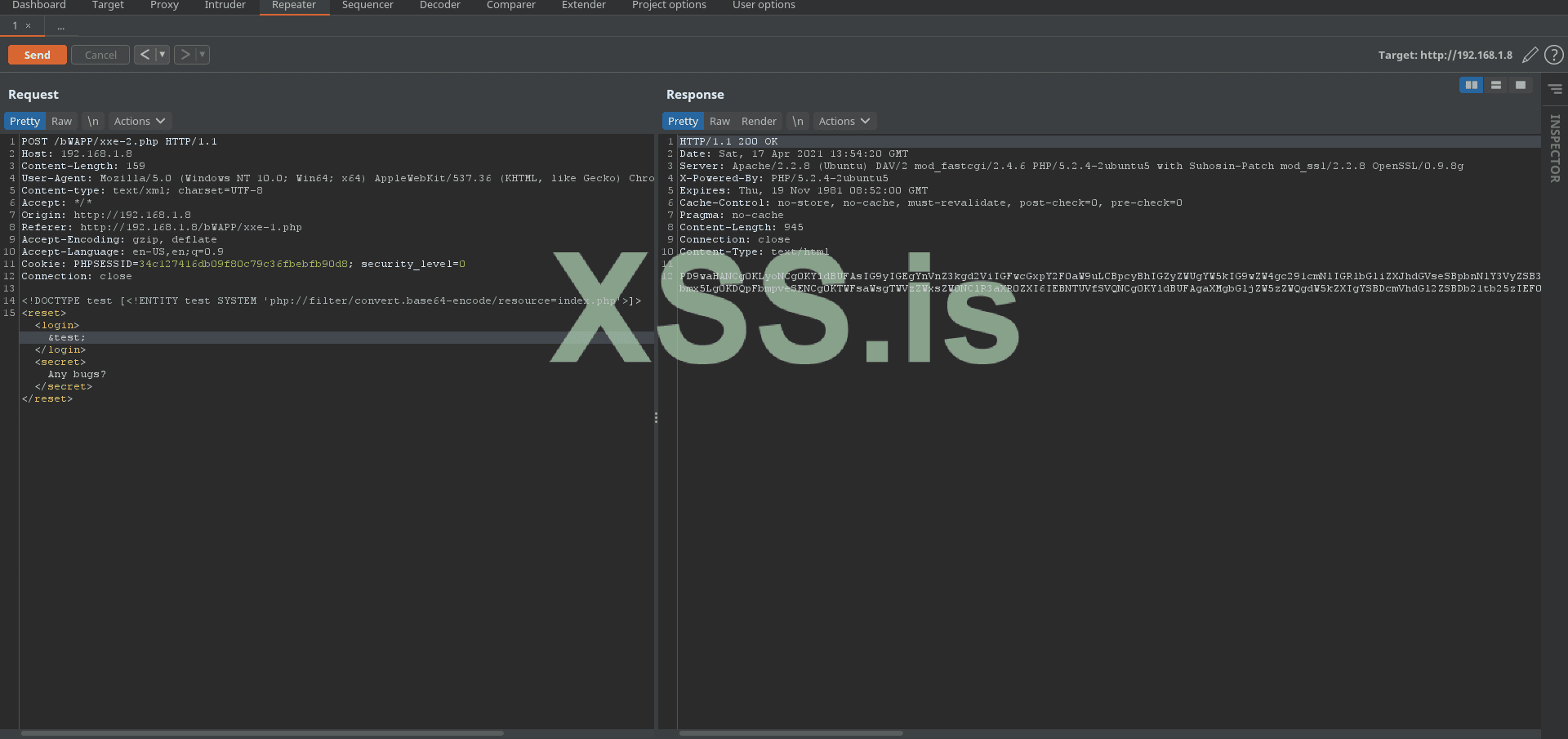Open the User options tab

pos(764,6)
